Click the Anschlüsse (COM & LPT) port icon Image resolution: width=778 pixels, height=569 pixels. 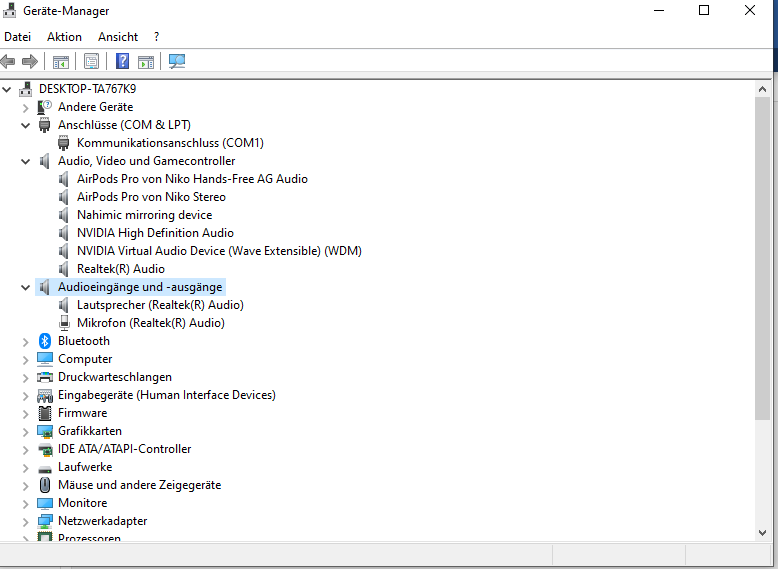45,125
